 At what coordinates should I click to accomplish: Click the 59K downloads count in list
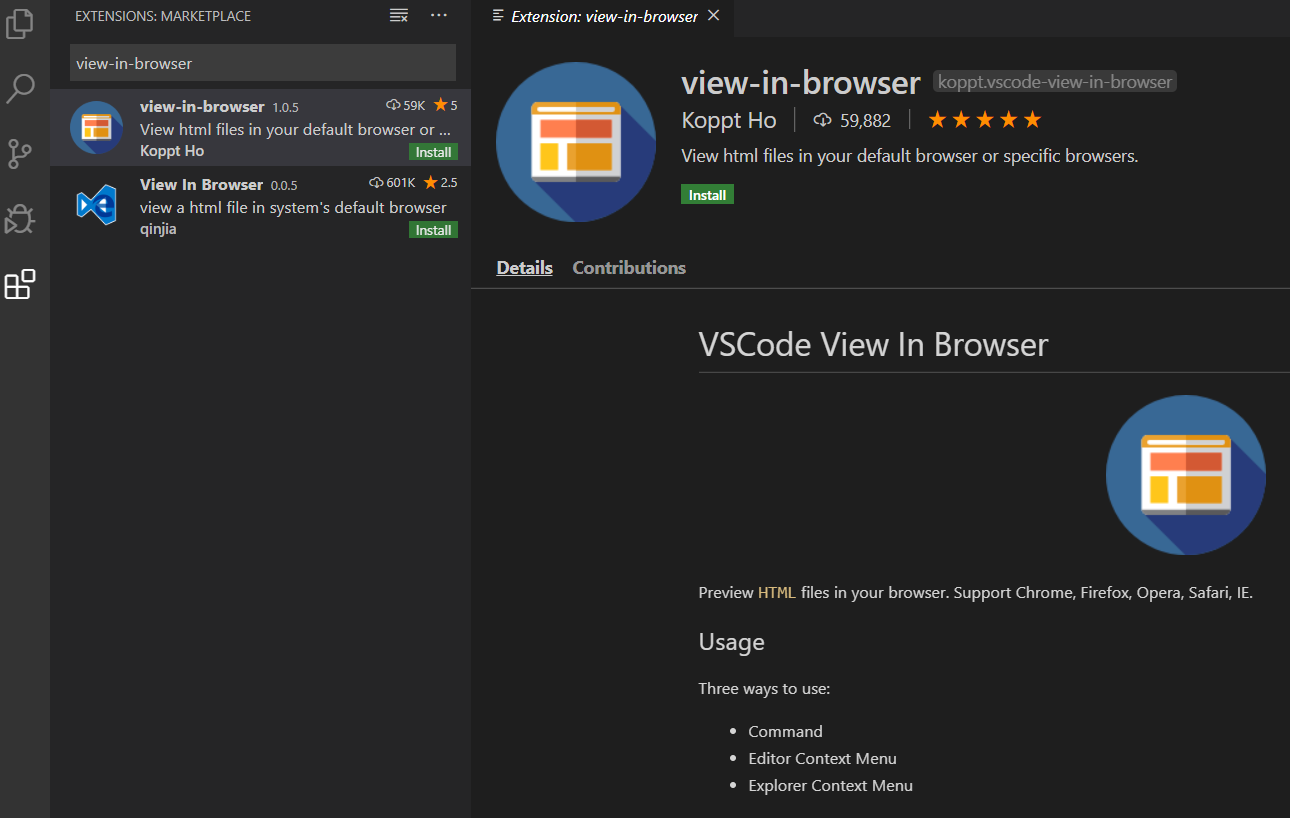coord(406,105)
